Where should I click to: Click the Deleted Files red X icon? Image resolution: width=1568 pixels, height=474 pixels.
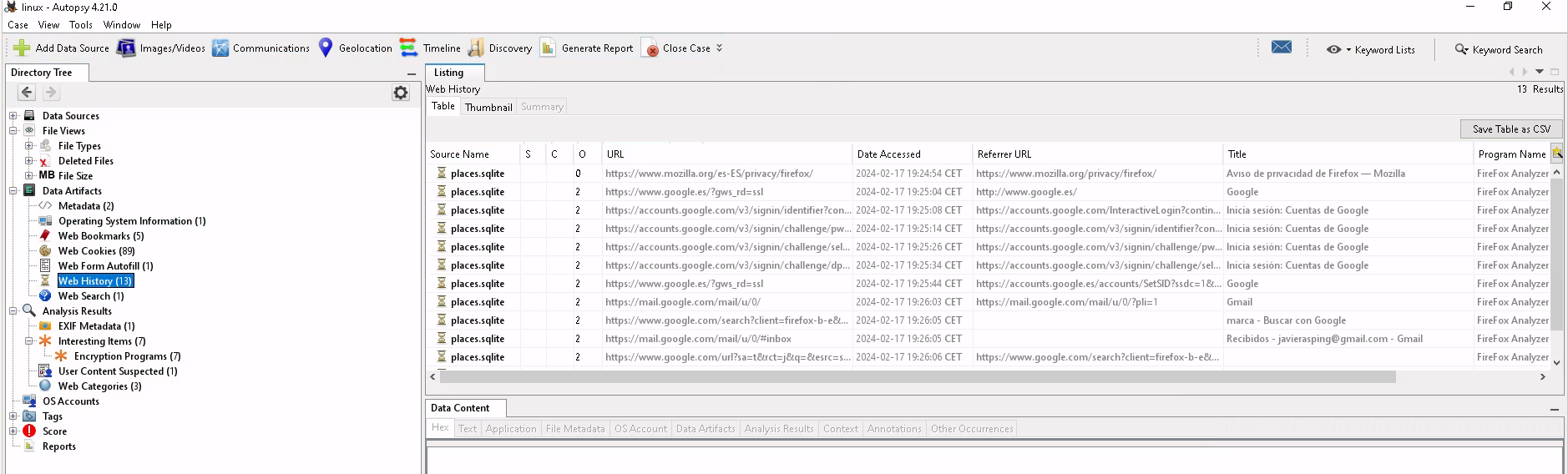43,161
